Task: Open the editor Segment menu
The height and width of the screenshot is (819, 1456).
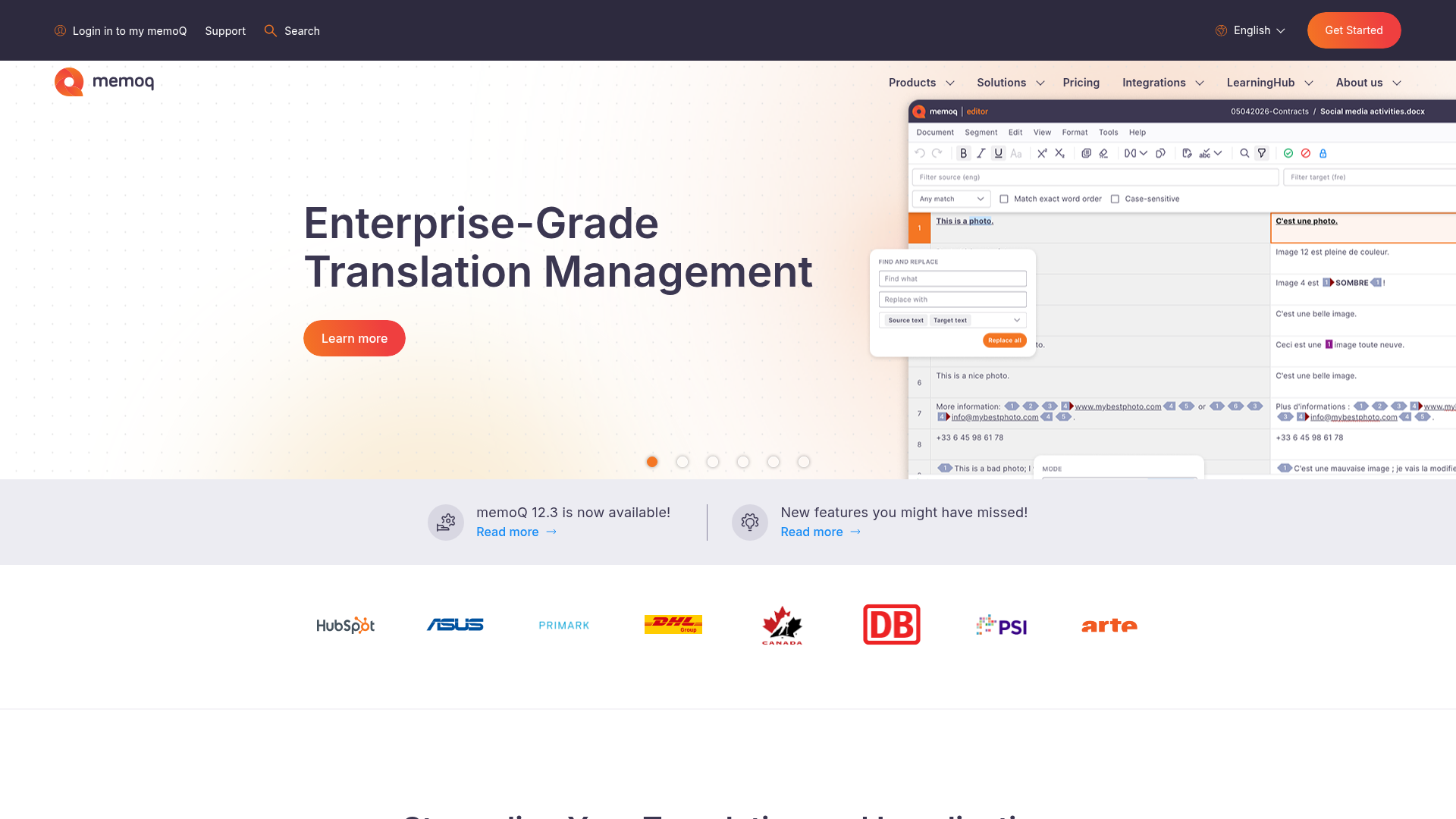Action: coord(981,132)
